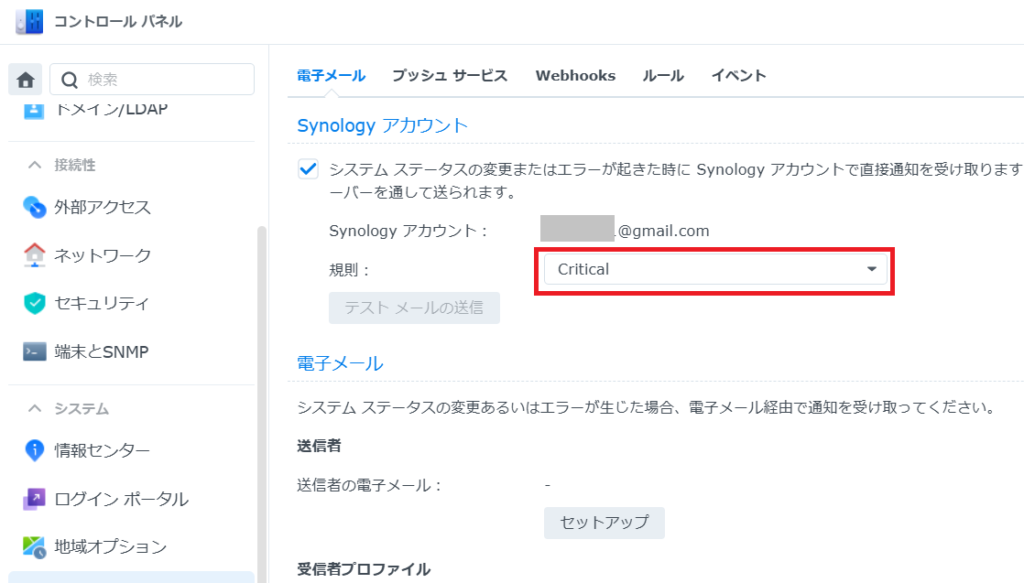Open Info Center (情報センター) icon

pos(35,450)
